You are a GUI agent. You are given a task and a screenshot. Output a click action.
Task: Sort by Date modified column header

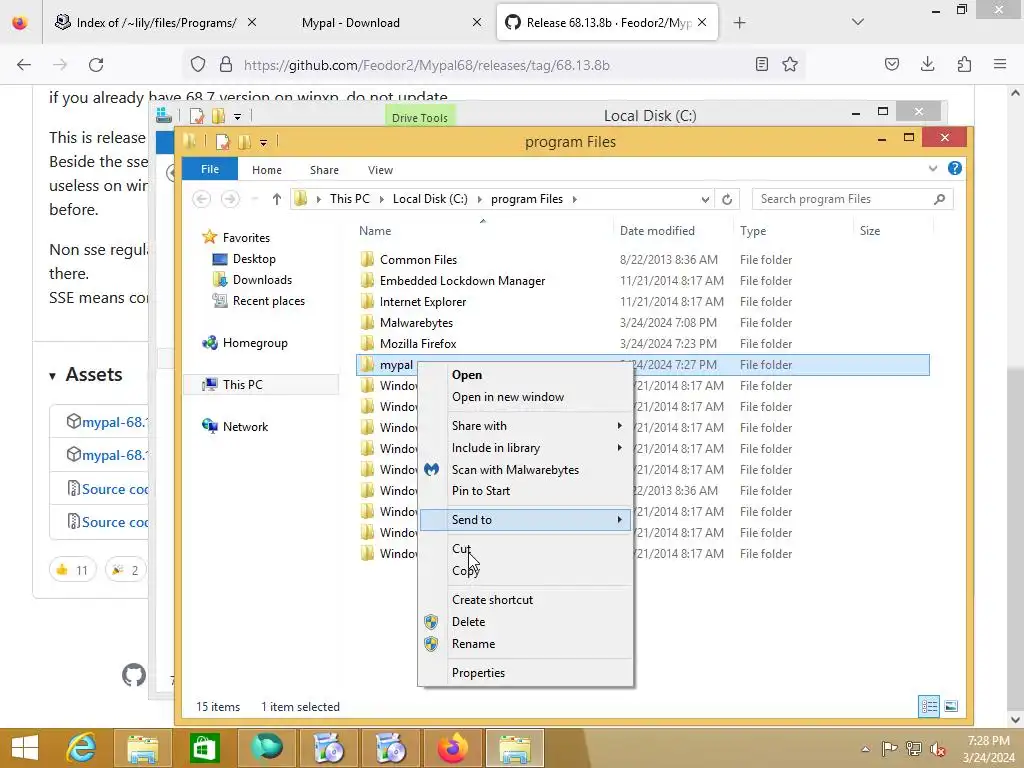[x=657, y=231]
